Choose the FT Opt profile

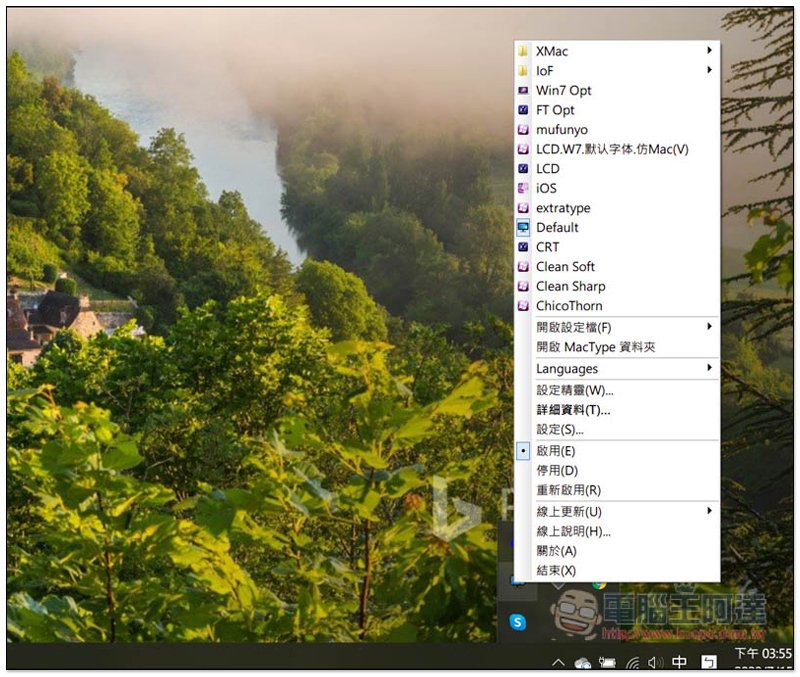(617, 110)
